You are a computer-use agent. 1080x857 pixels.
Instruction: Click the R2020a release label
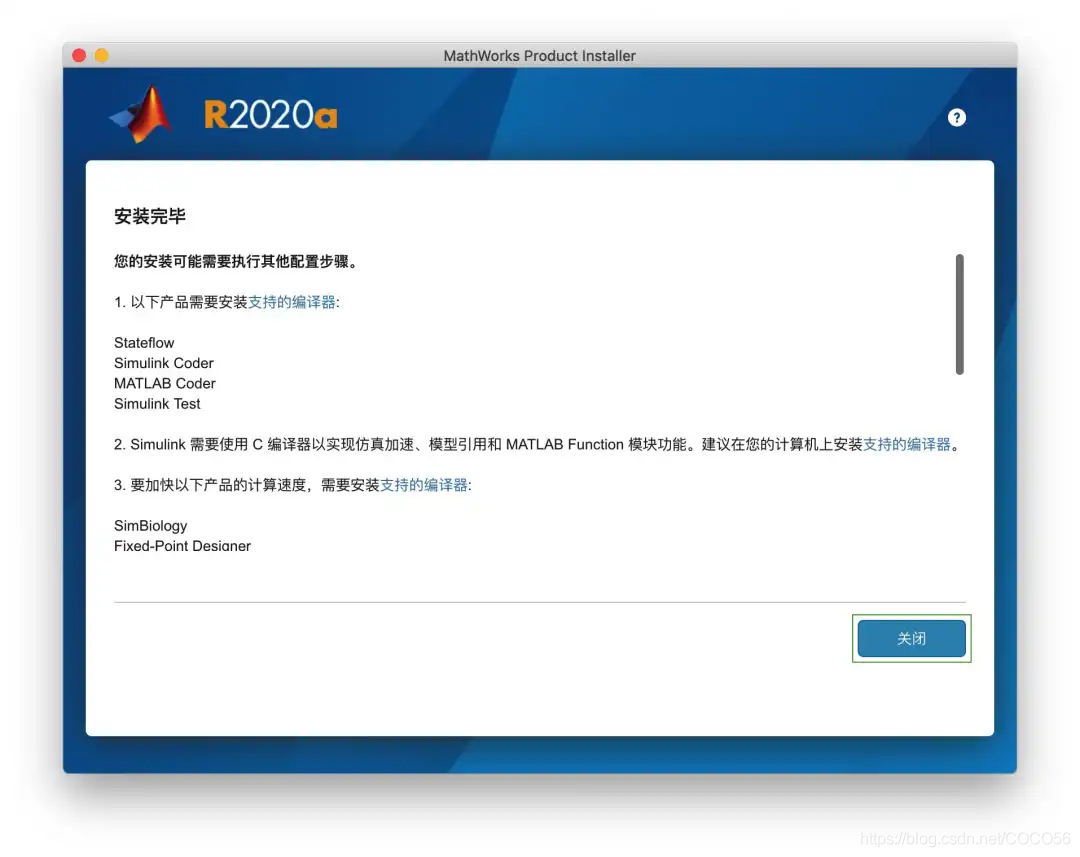click(271, 114)
